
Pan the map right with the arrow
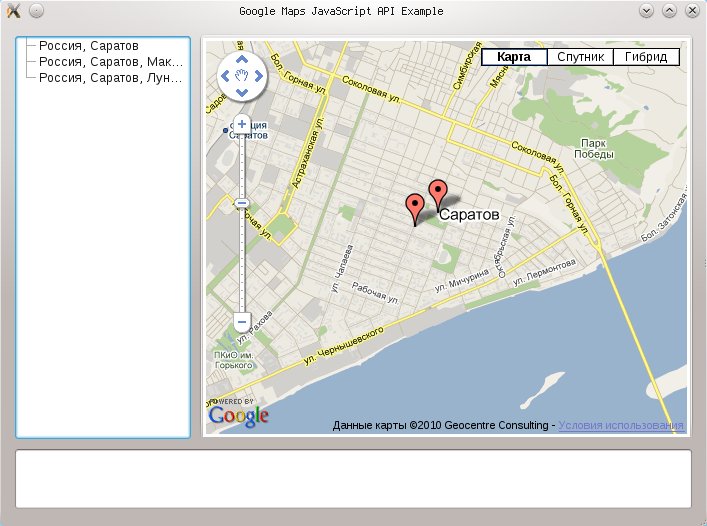(x=259, y=76)
